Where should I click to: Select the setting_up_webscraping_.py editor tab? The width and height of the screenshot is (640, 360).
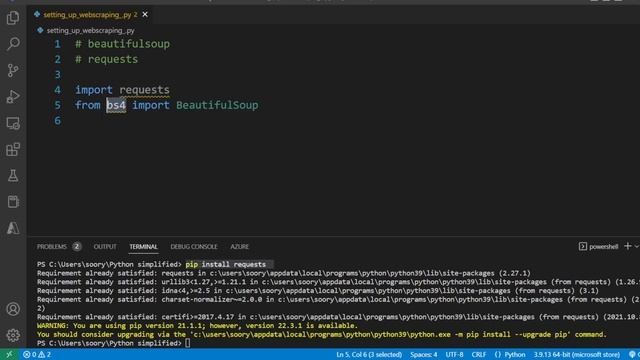pyautogui.click(x=90, y=15)
